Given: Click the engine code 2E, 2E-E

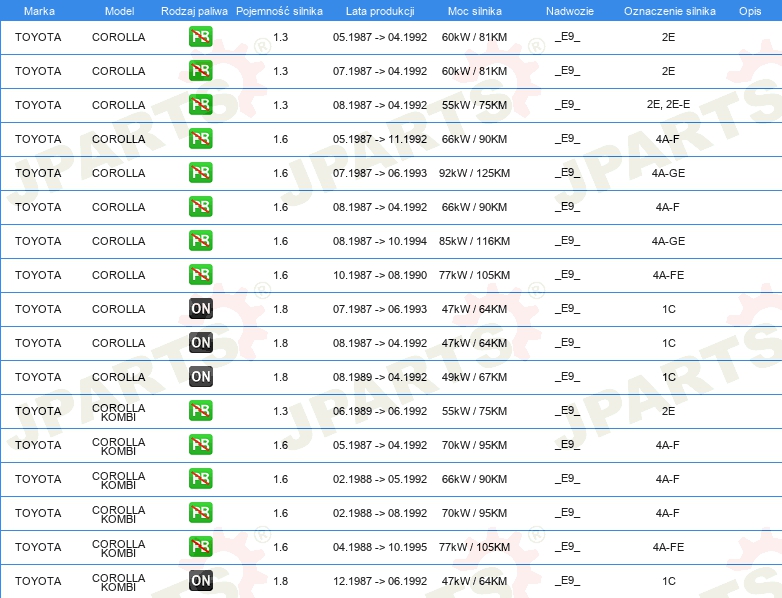Looking at the screenshot, I should pos(668,104).
